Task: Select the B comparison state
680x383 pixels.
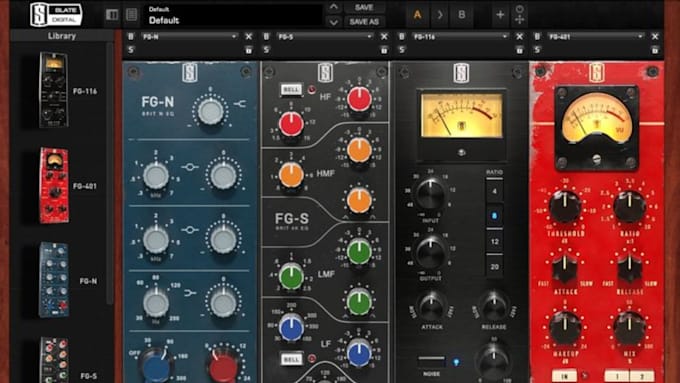Action: click(x=462, y=15)
